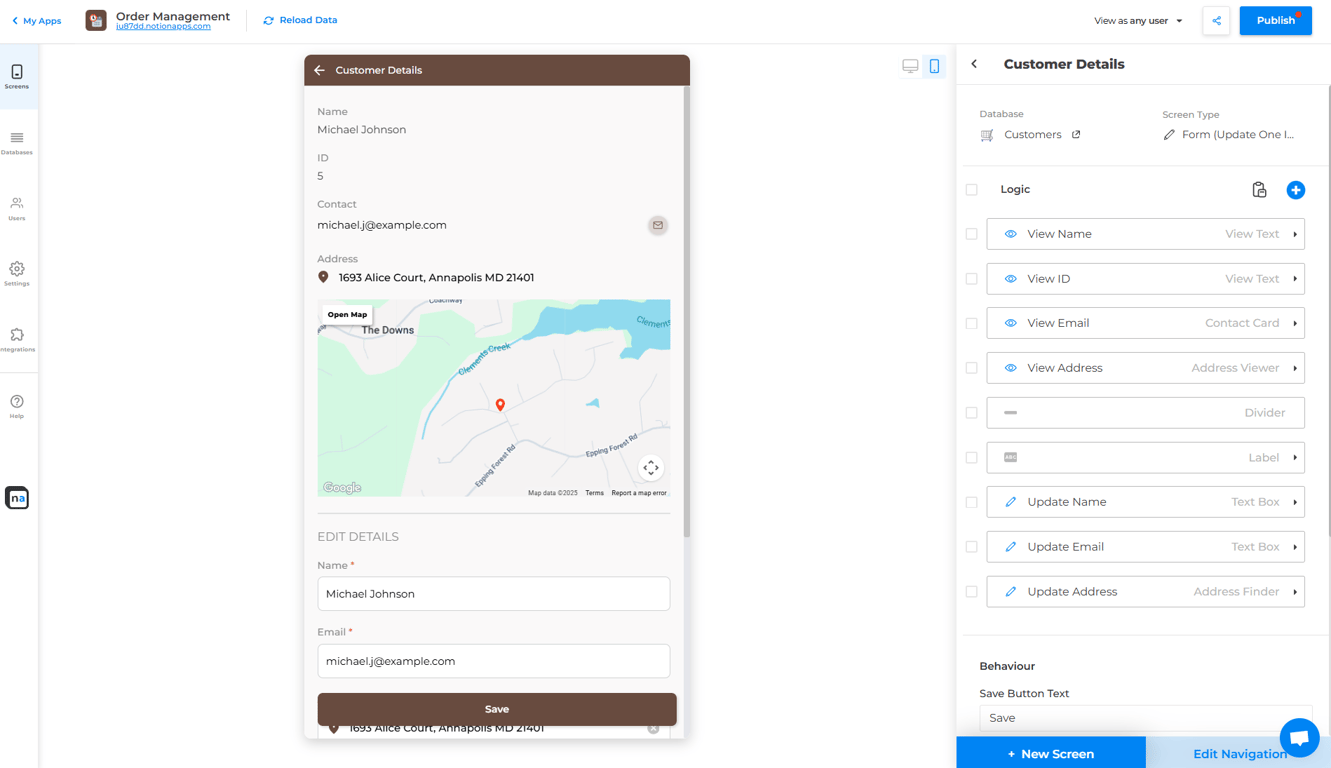Viewport: 1331px width, 768px height.
Task: Click the email envelope icon beside contact
Action: [x=657, y=225]
